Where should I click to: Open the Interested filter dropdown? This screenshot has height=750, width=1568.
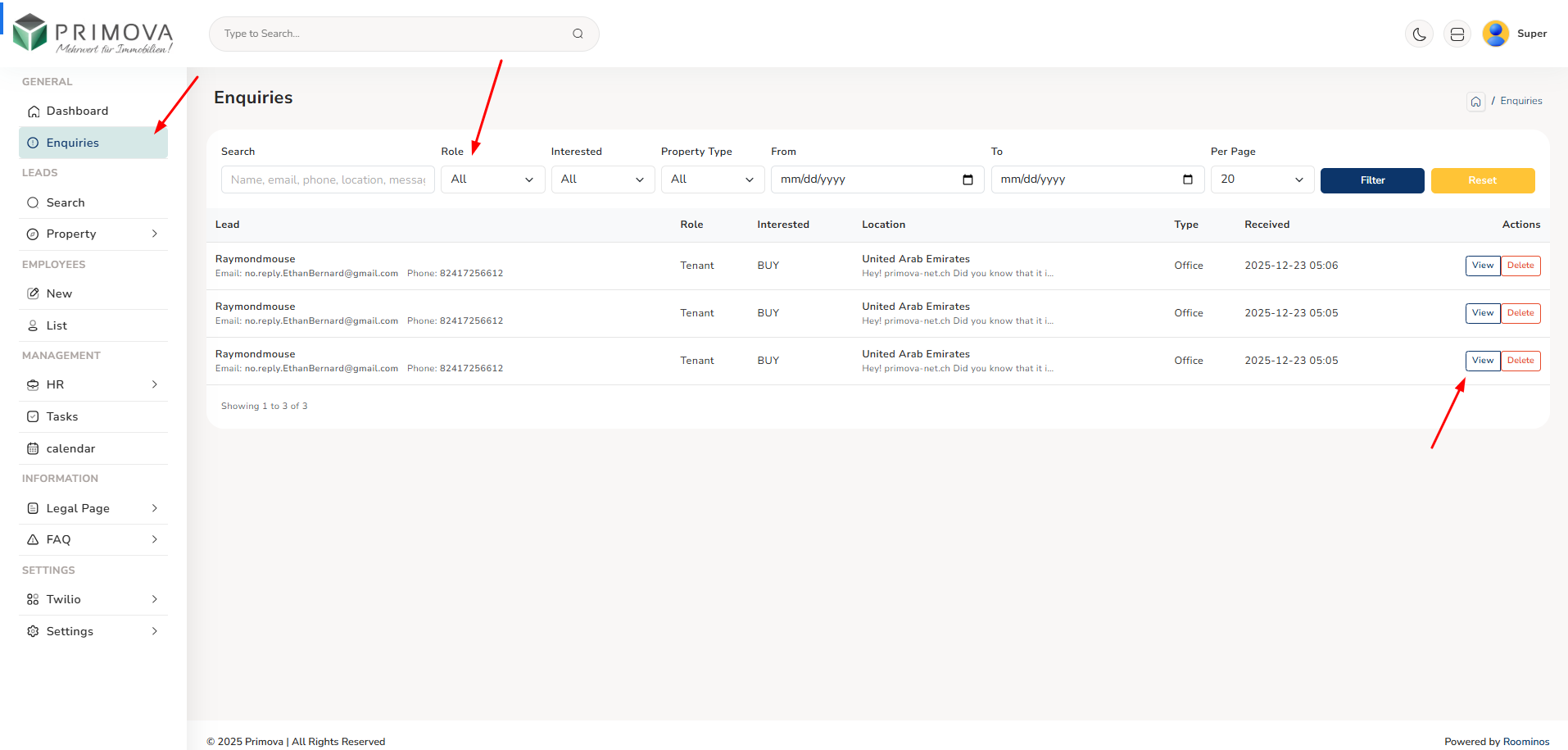[x=602, y=180]
